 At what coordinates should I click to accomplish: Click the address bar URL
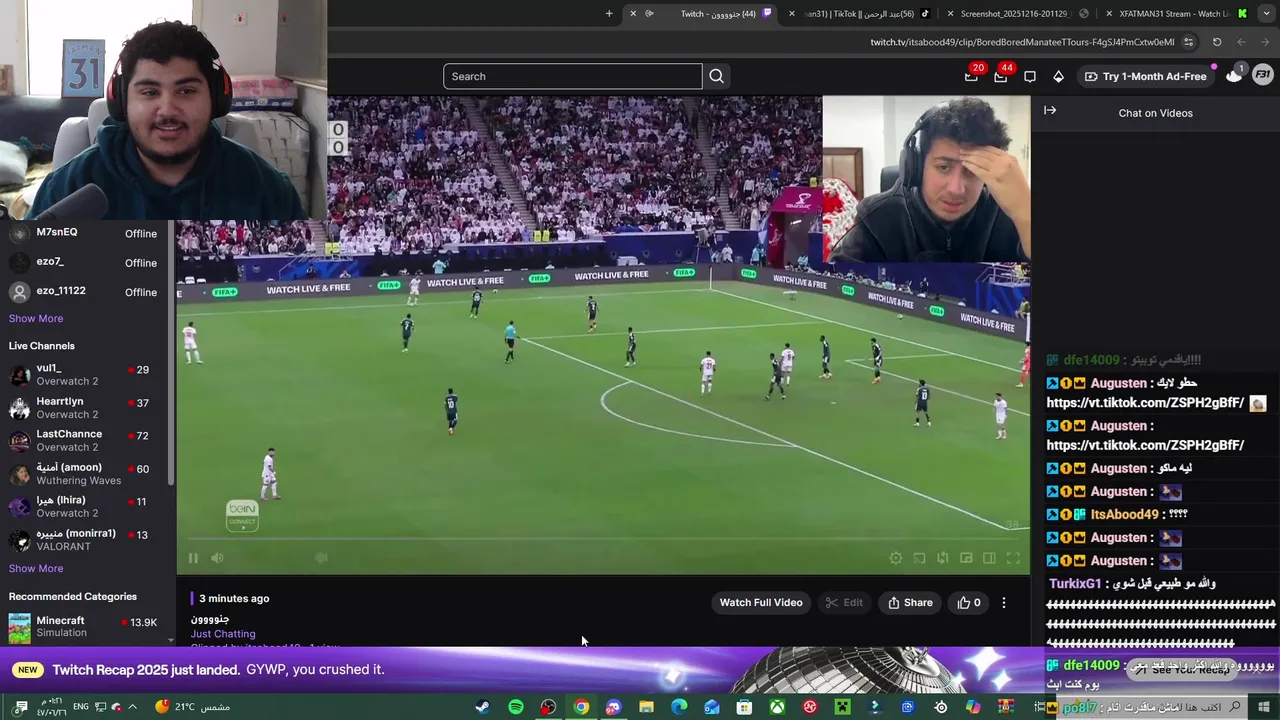point(1022,42)
